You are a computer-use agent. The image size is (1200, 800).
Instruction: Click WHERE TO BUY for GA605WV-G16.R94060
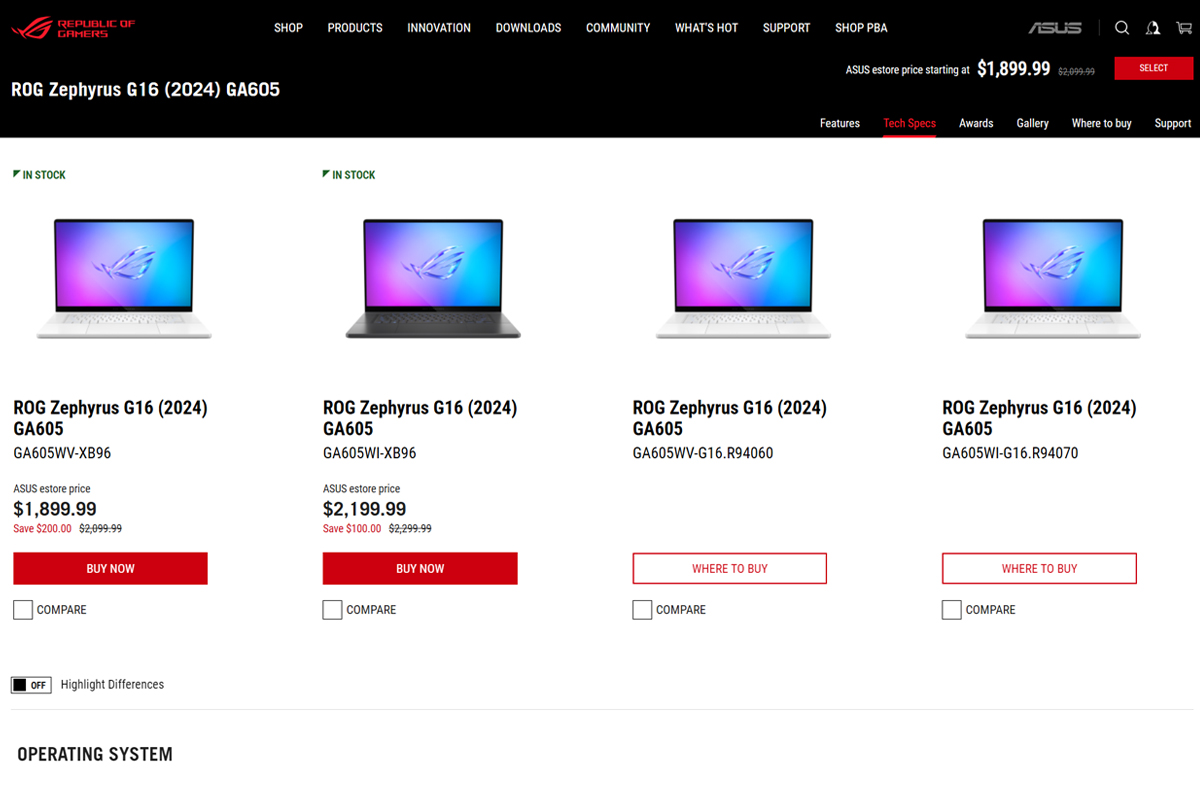coord(730,568)
